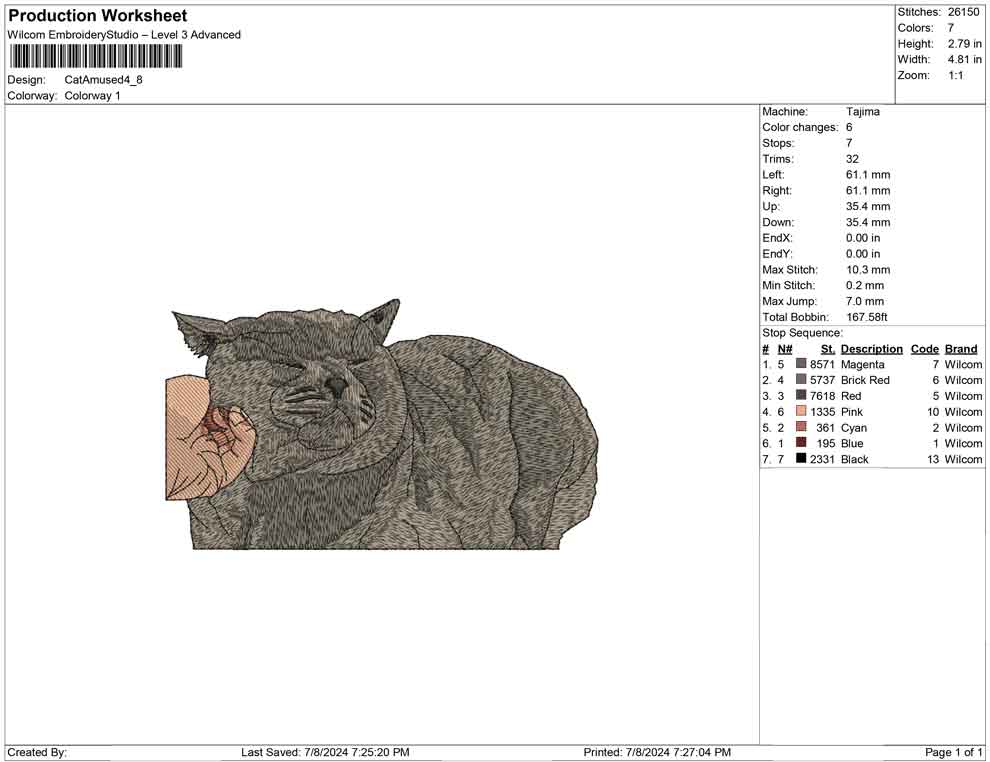
Task: Click the Cyan color swatch
Action: tap(799, 428)
